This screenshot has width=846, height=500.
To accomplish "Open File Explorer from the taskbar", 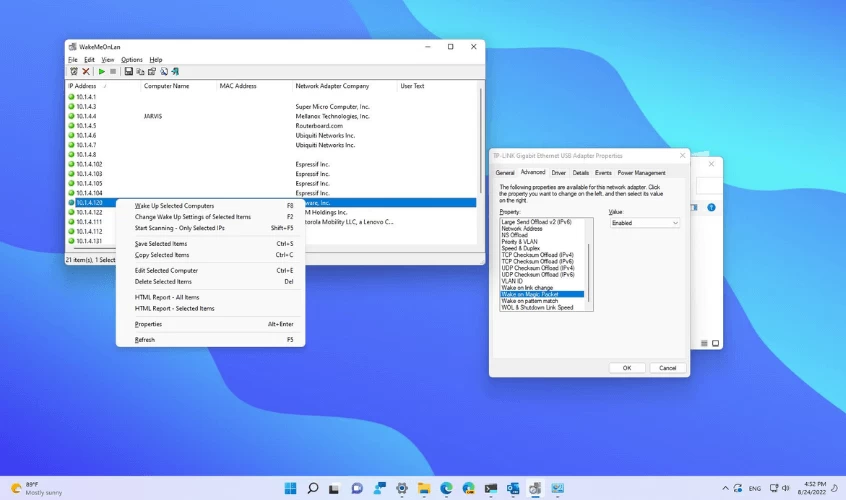I will (x=424, y=489).
